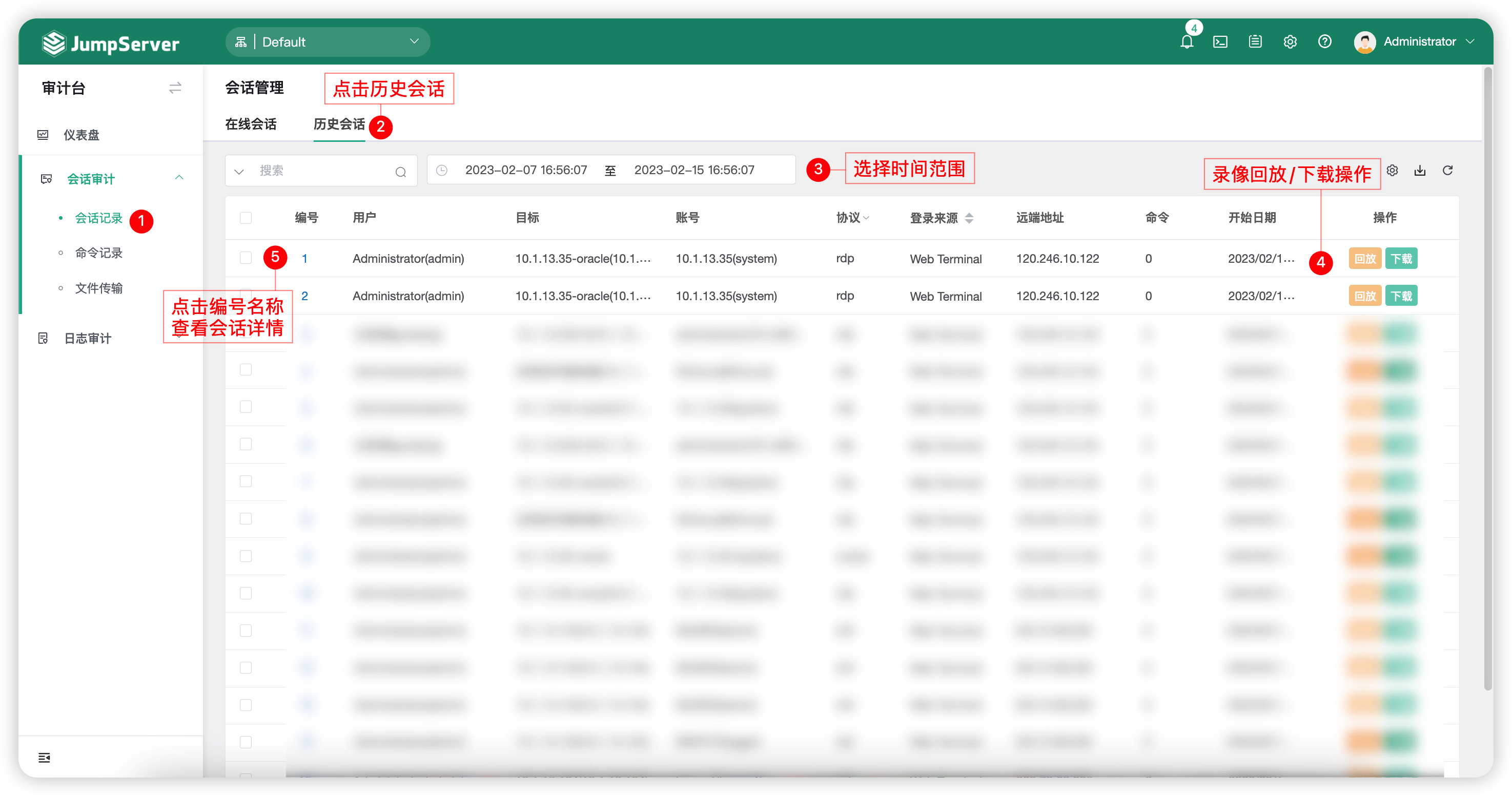
Task: Click the 下载 button for session 2
Action: tap(1401, 296)
